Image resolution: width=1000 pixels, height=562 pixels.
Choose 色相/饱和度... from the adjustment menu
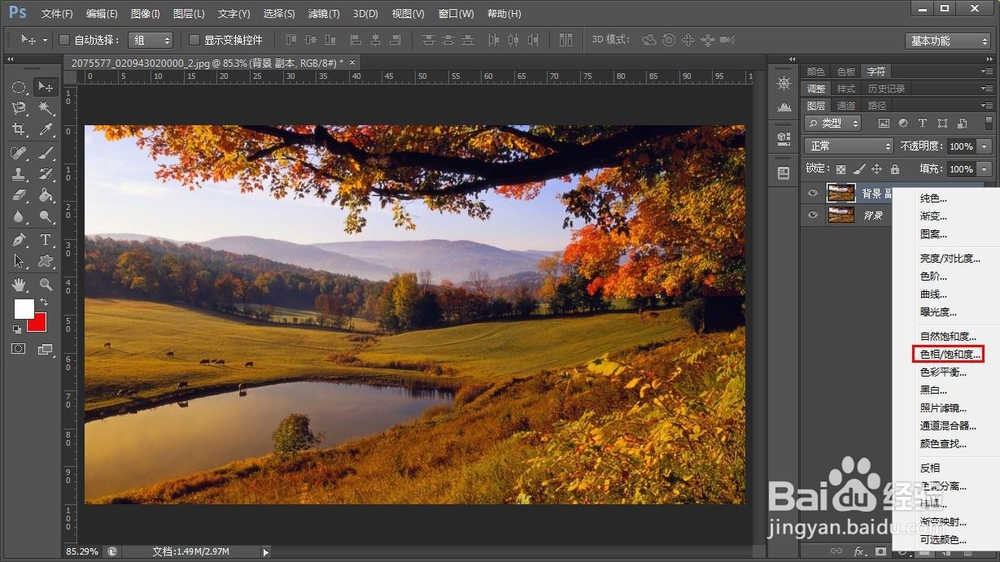pos(948,354)
